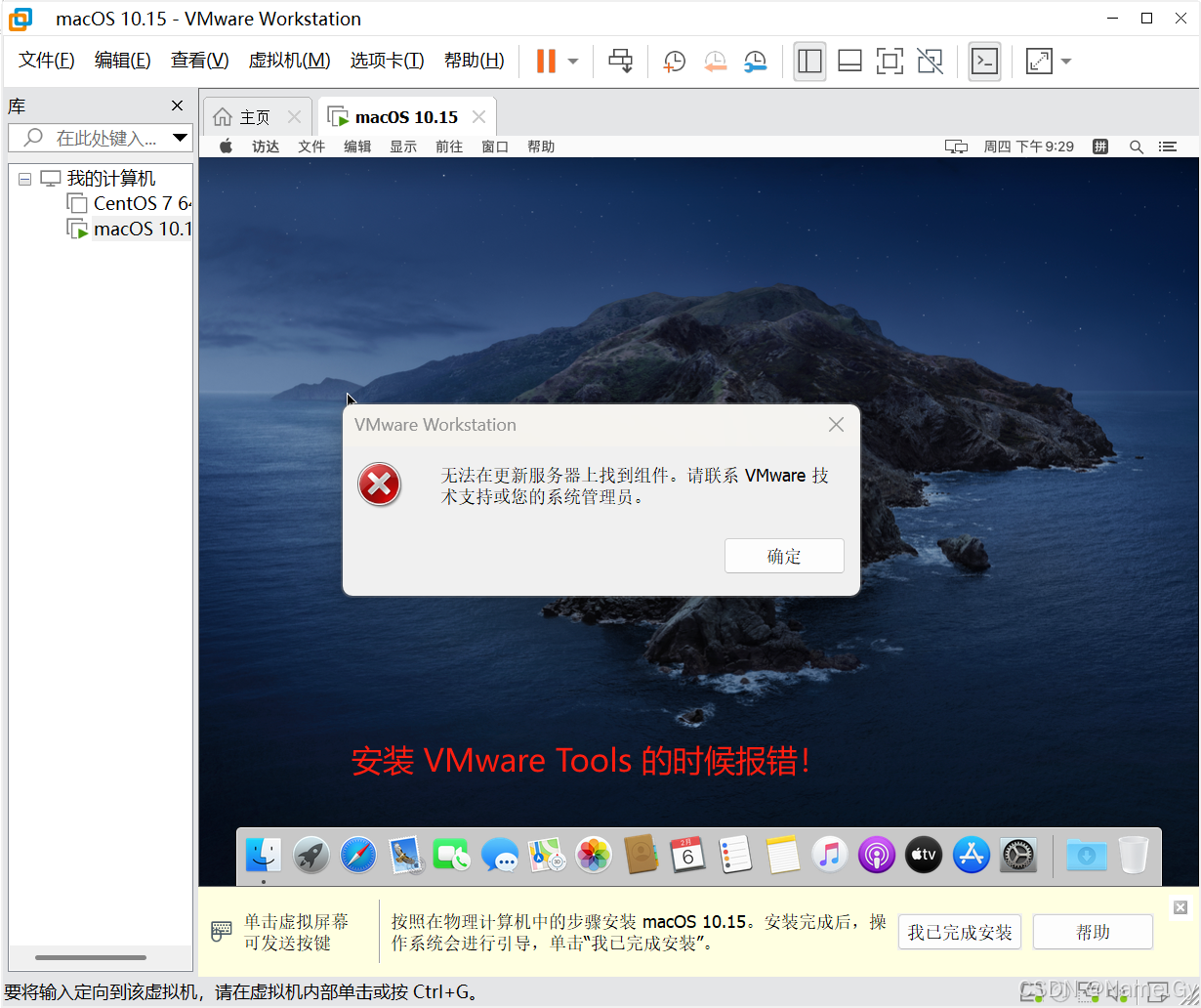Open the 帮助(H) menu in VMware
This screenshot has width=1201, height=1008.
pos(474,61)
